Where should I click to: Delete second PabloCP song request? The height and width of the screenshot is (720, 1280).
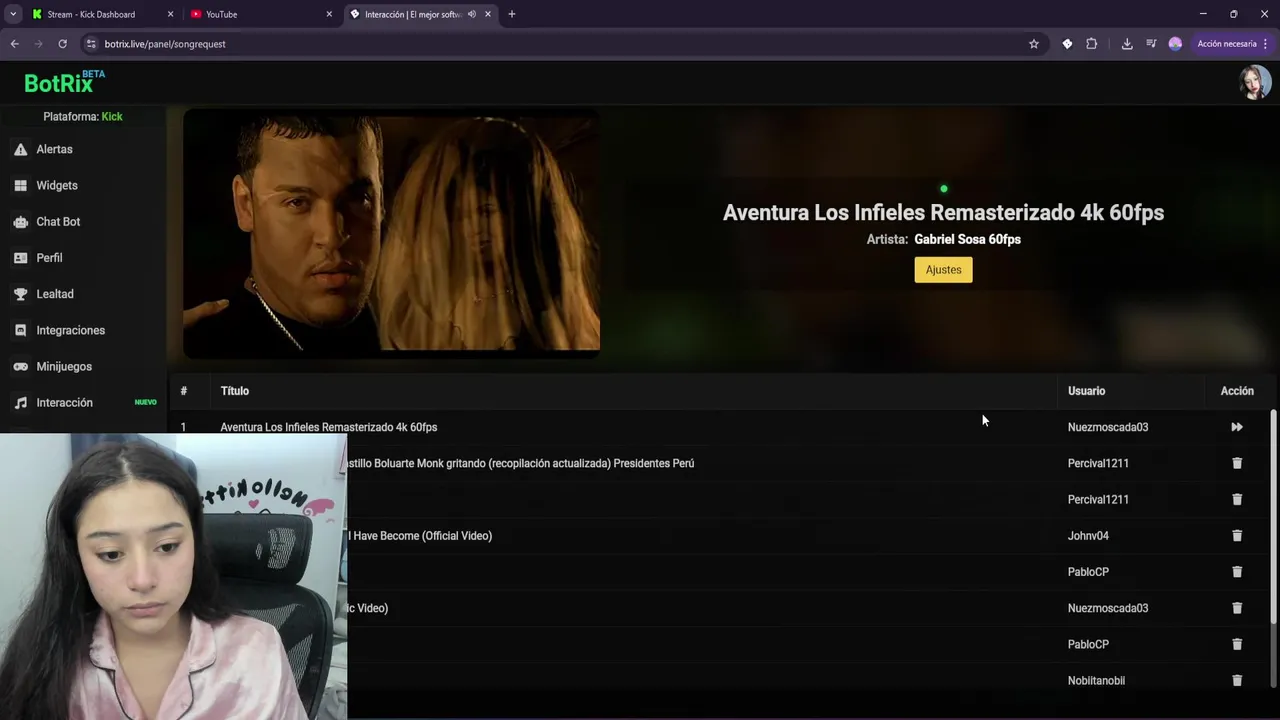pos(1237,644)
